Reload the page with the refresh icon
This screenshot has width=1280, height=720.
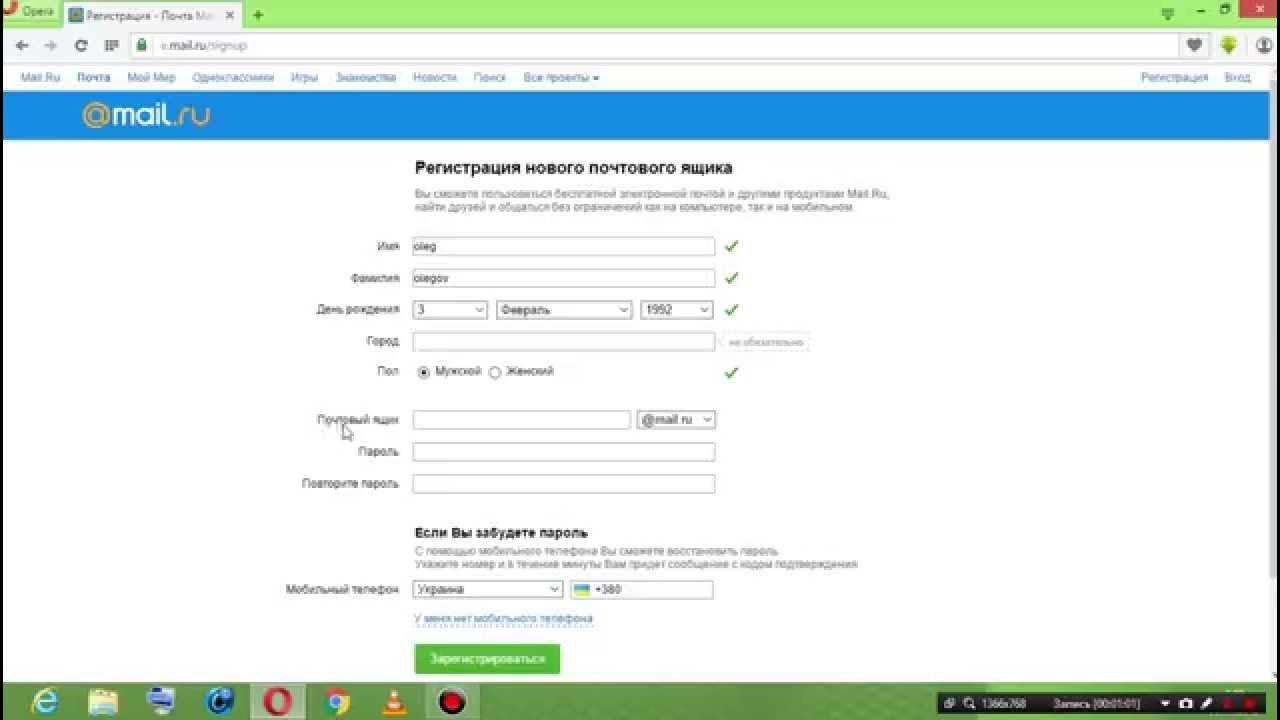[x=81, y=45]
